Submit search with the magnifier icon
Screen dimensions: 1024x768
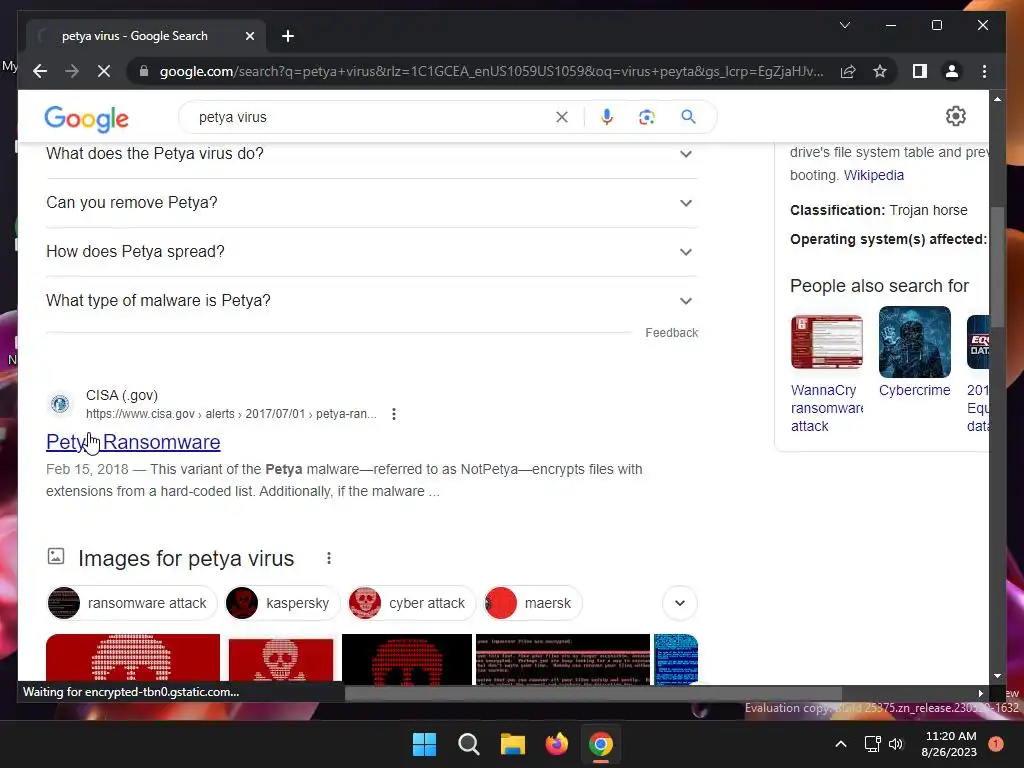point(688,117)
